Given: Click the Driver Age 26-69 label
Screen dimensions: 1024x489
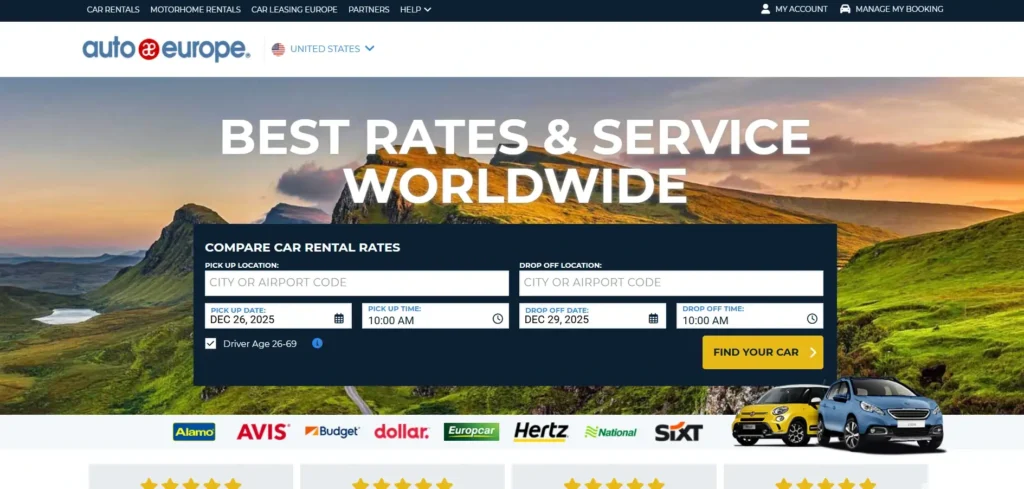Looking at the screenshot, I should coord(260,343).
